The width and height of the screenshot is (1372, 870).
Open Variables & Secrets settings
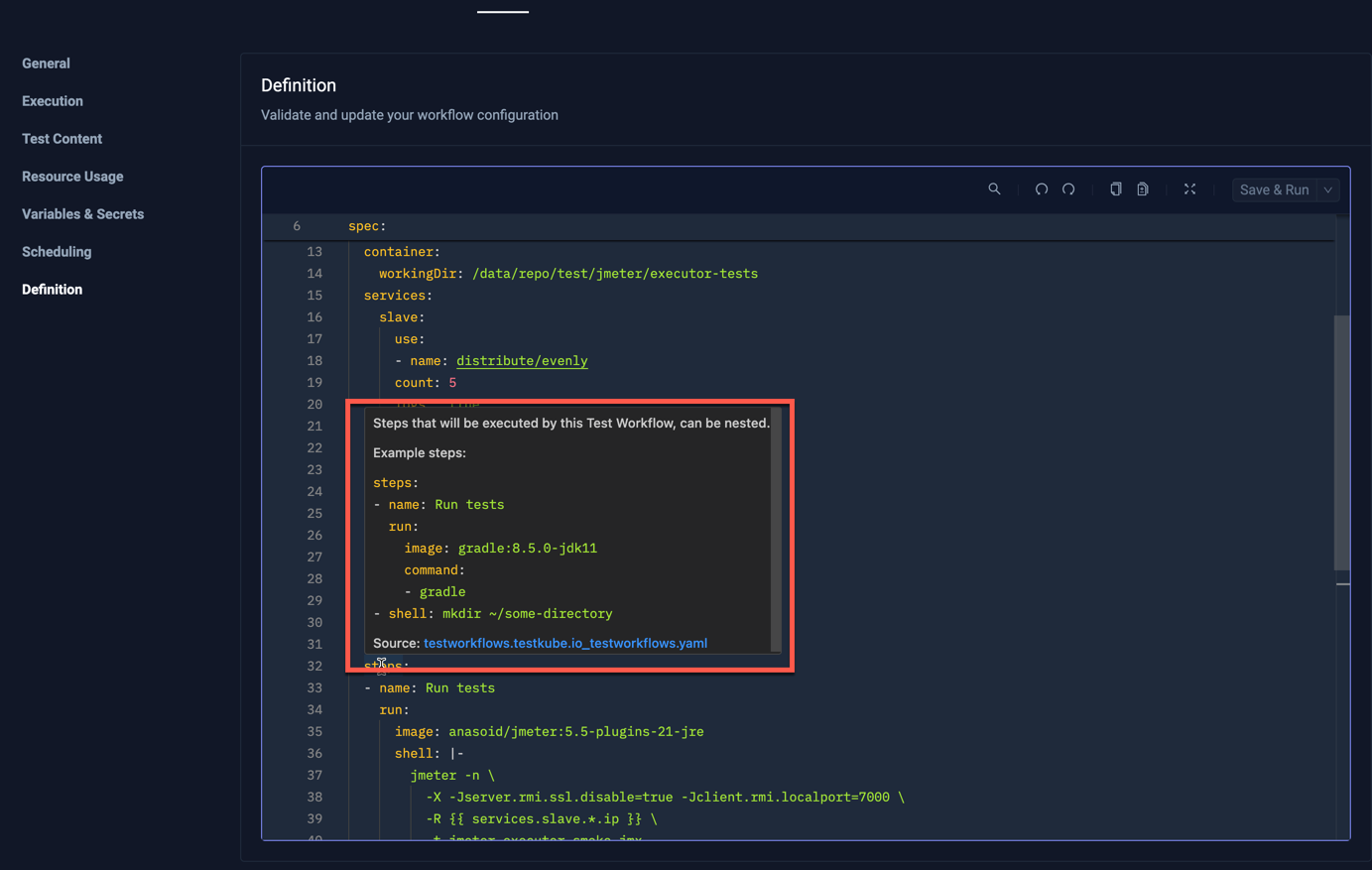82,213
